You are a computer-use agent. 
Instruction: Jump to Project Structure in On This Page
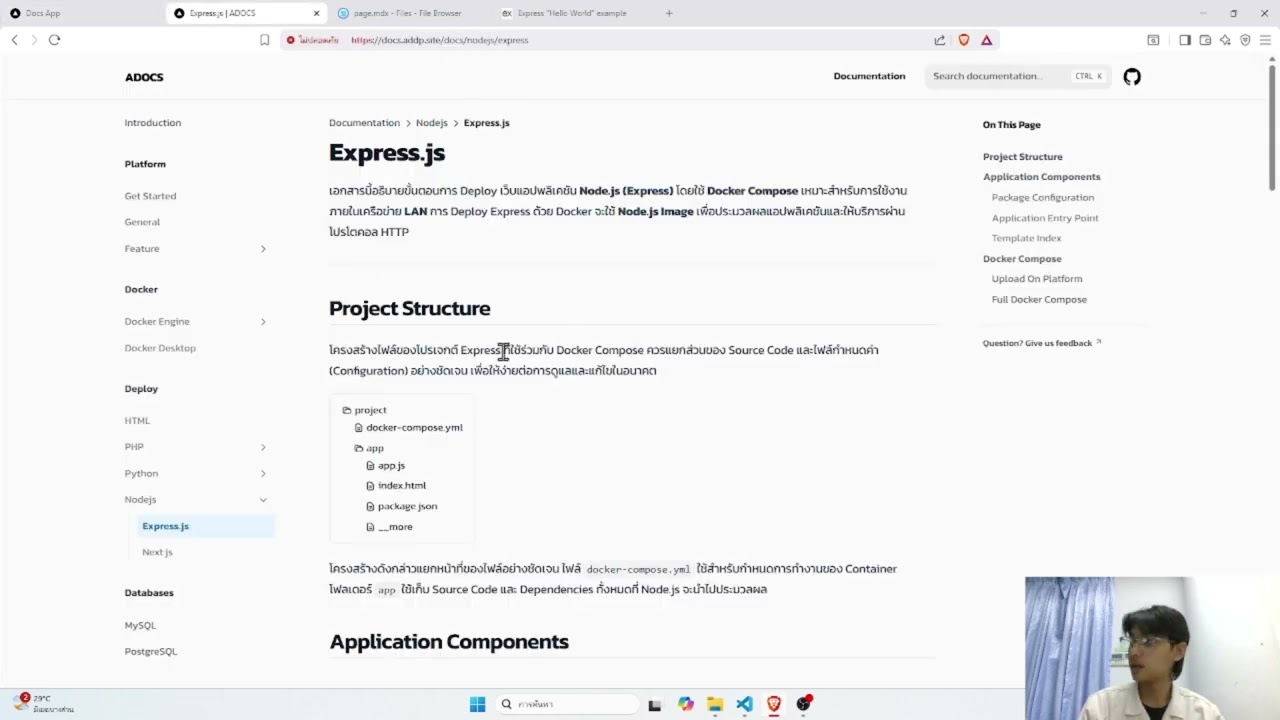[x=1022, y=157]
